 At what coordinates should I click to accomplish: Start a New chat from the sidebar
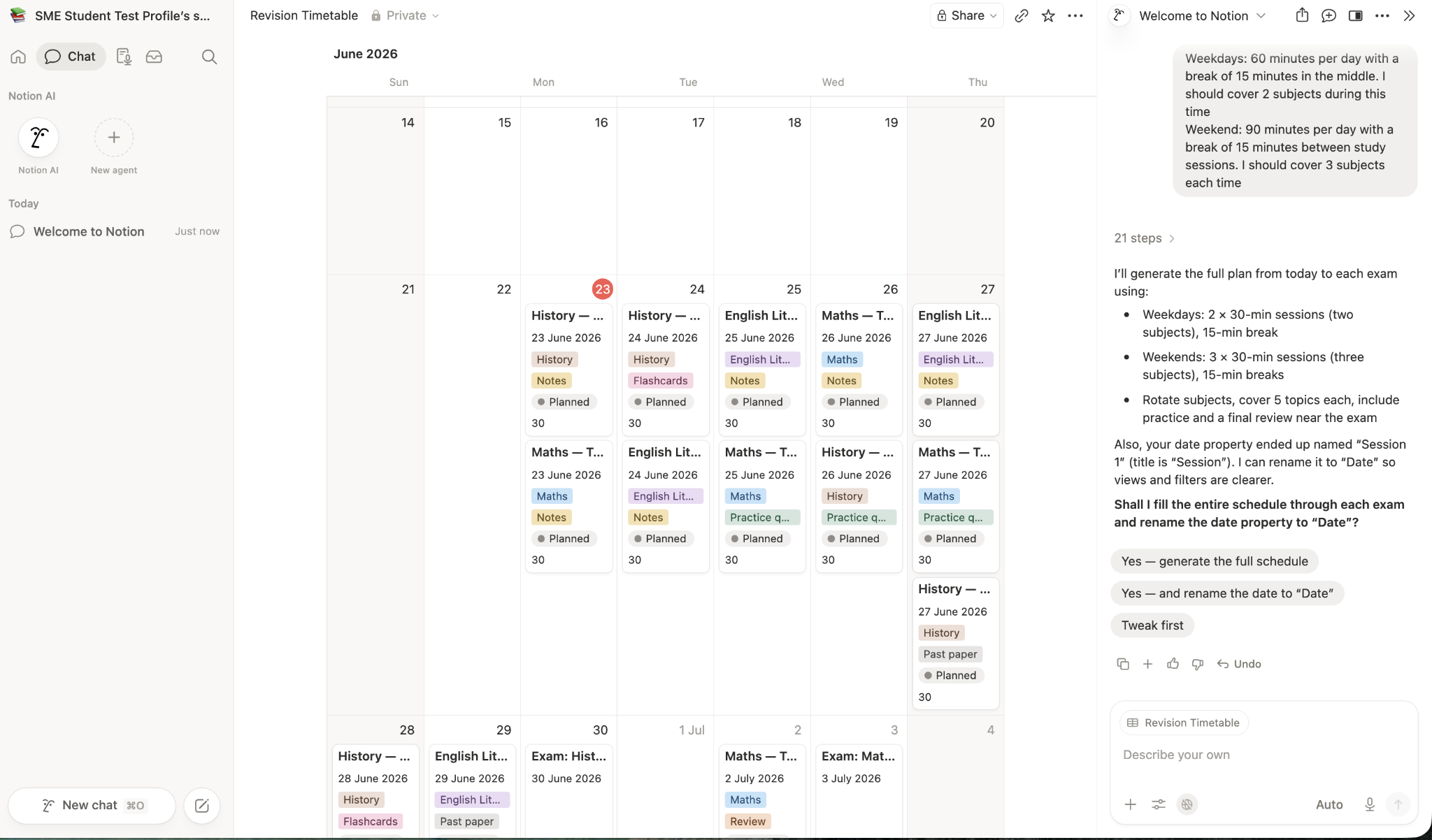coord(92,806)
